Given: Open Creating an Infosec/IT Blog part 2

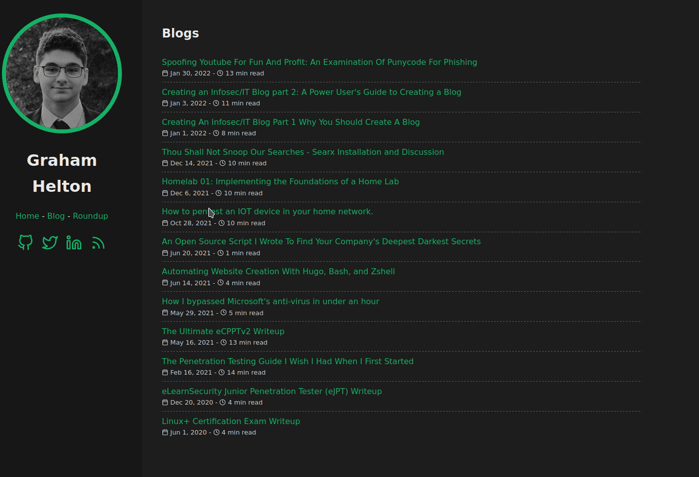Looking at the screenshot, I should (311, 92).
